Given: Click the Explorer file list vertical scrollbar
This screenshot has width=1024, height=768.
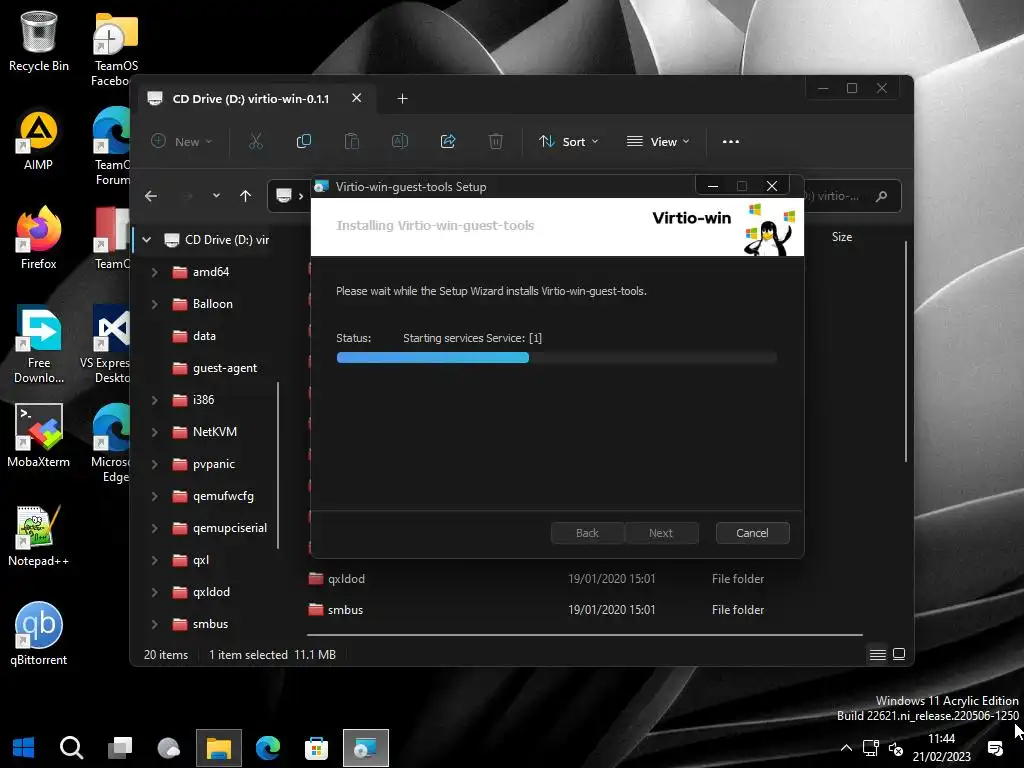Looking at the screenshot, I should pyautogui.click(x=906, y=351).
